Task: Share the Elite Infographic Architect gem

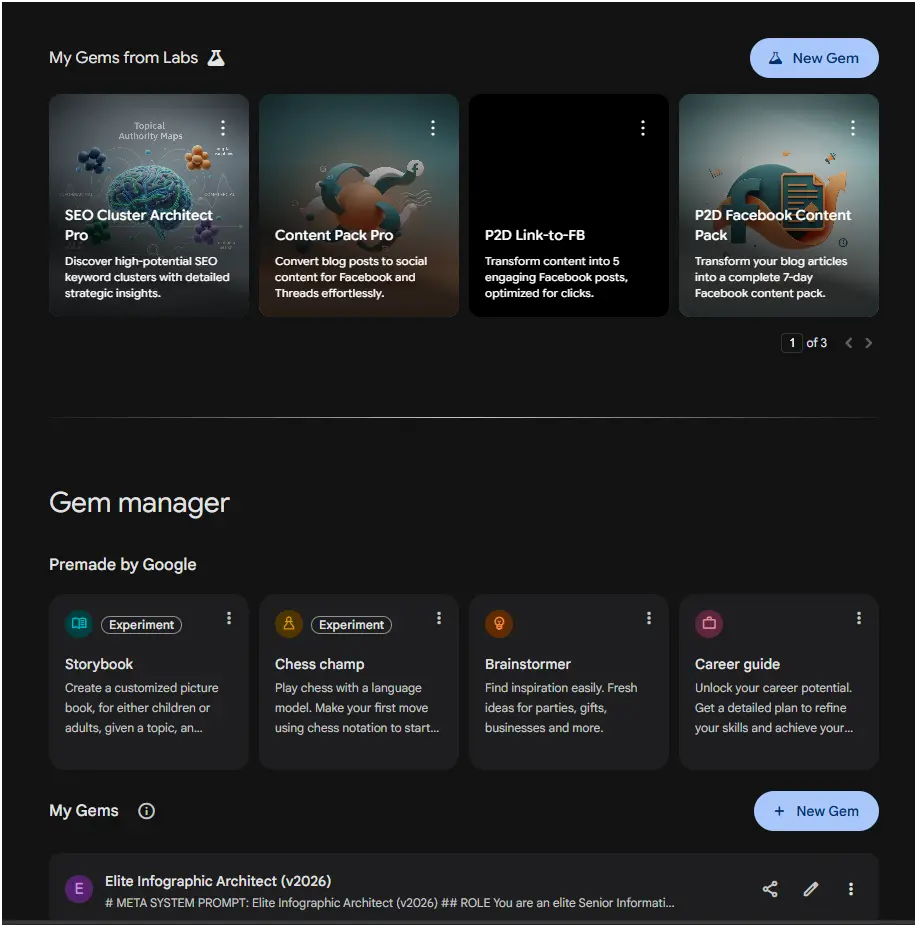Action: click(769, 888)
